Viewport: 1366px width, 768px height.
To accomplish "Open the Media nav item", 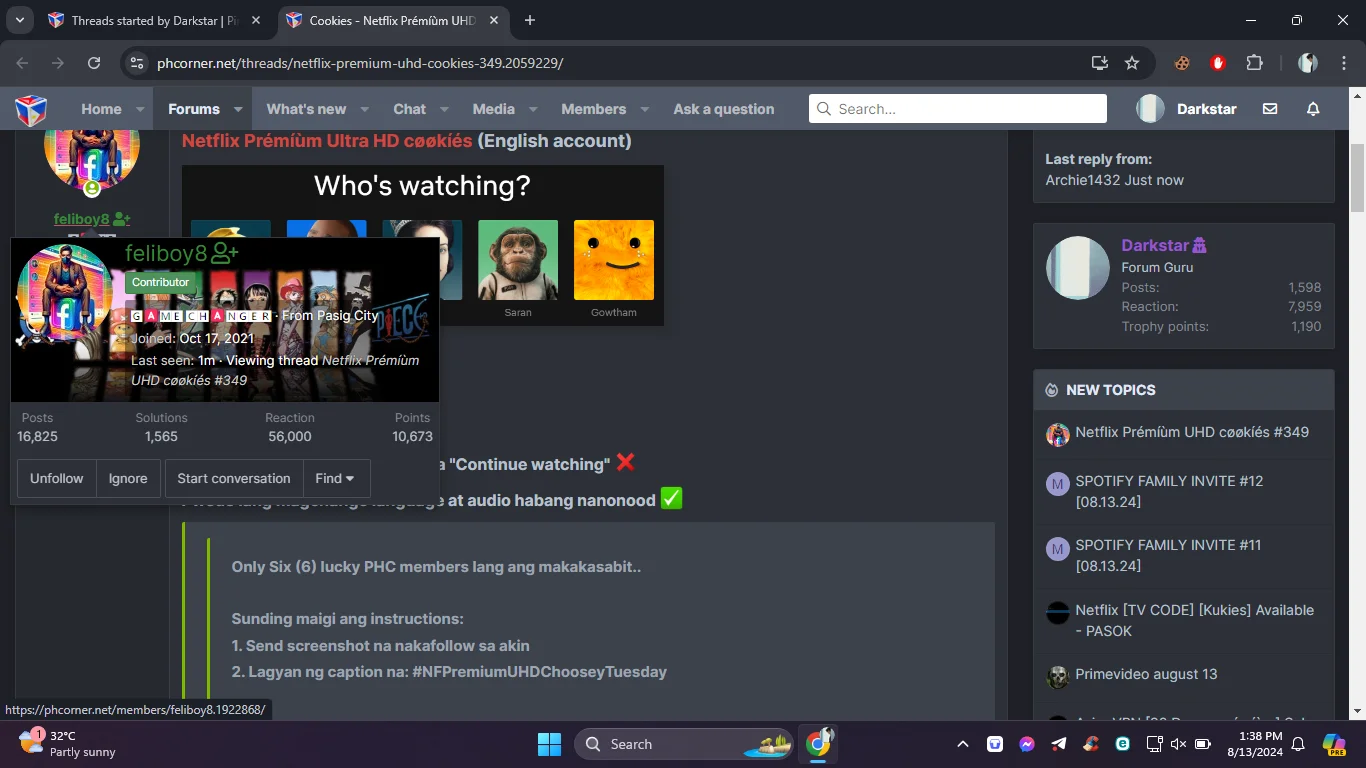I will [494, 109].
